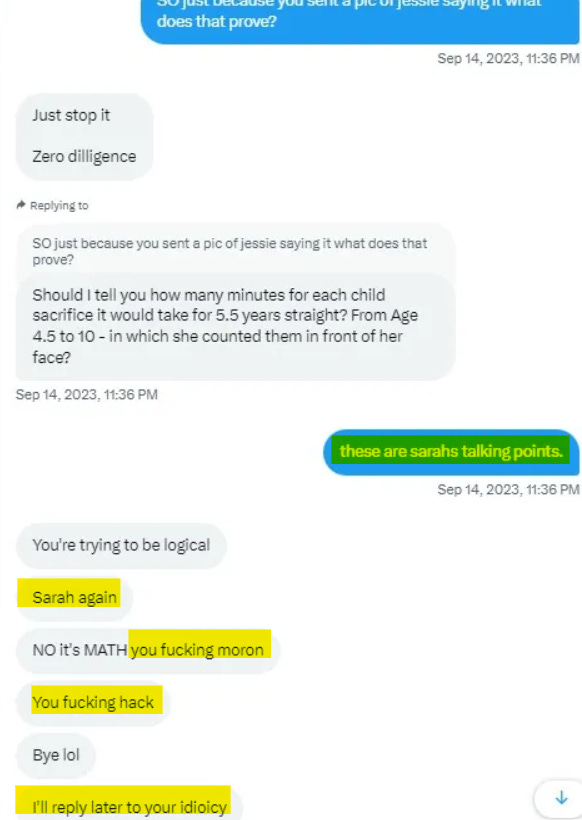Click the scroll-to-bottom down arrow button
Viewport: 582px width, 820px height.
[x=561, y=798]
